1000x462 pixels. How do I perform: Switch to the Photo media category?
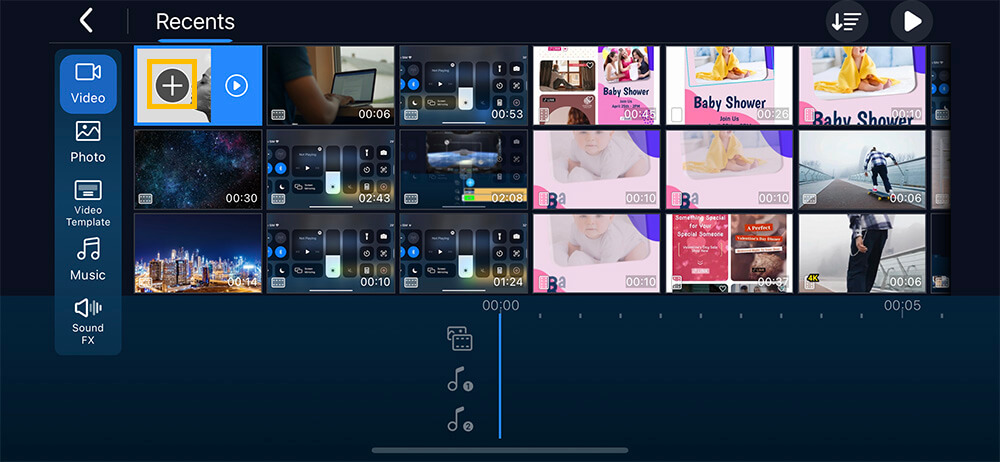88,142
